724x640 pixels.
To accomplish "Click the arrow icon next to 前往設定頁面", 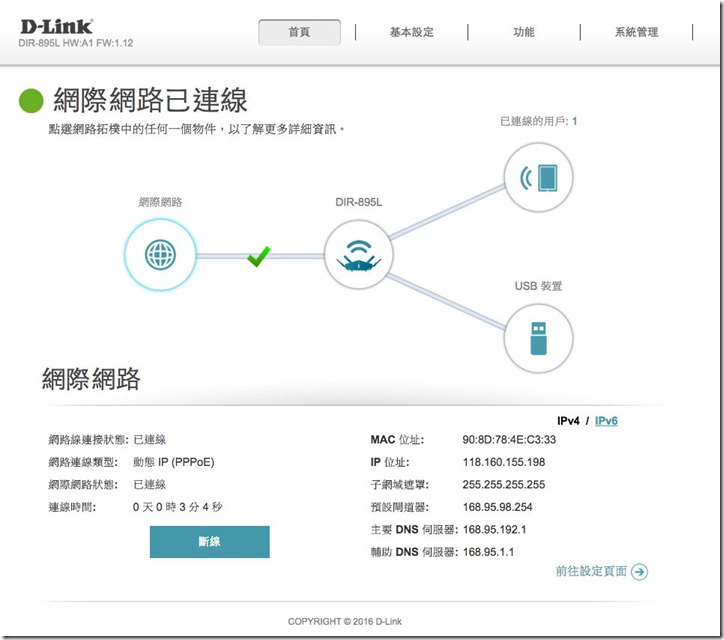I will 640,572.
